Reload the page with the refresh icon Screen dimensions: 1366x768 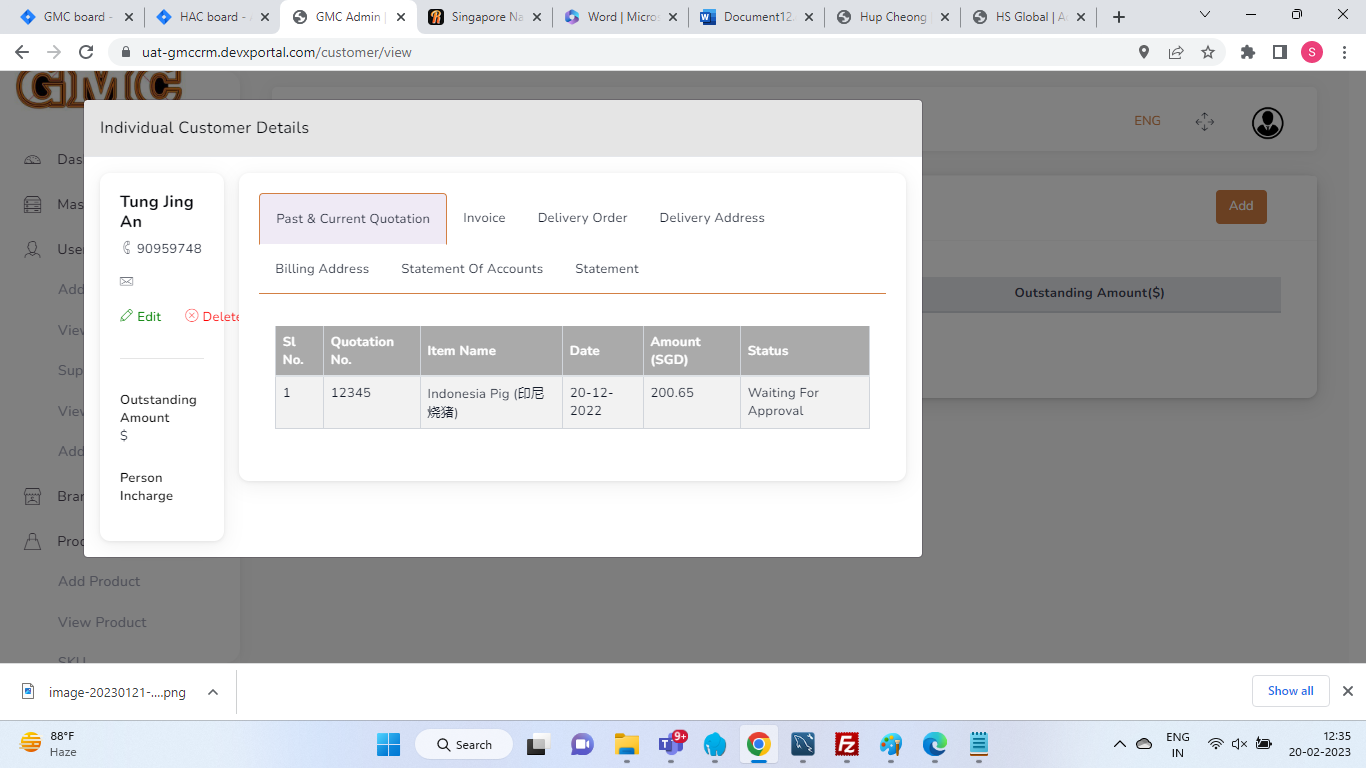pyautogui.click(x=86, y=52)
